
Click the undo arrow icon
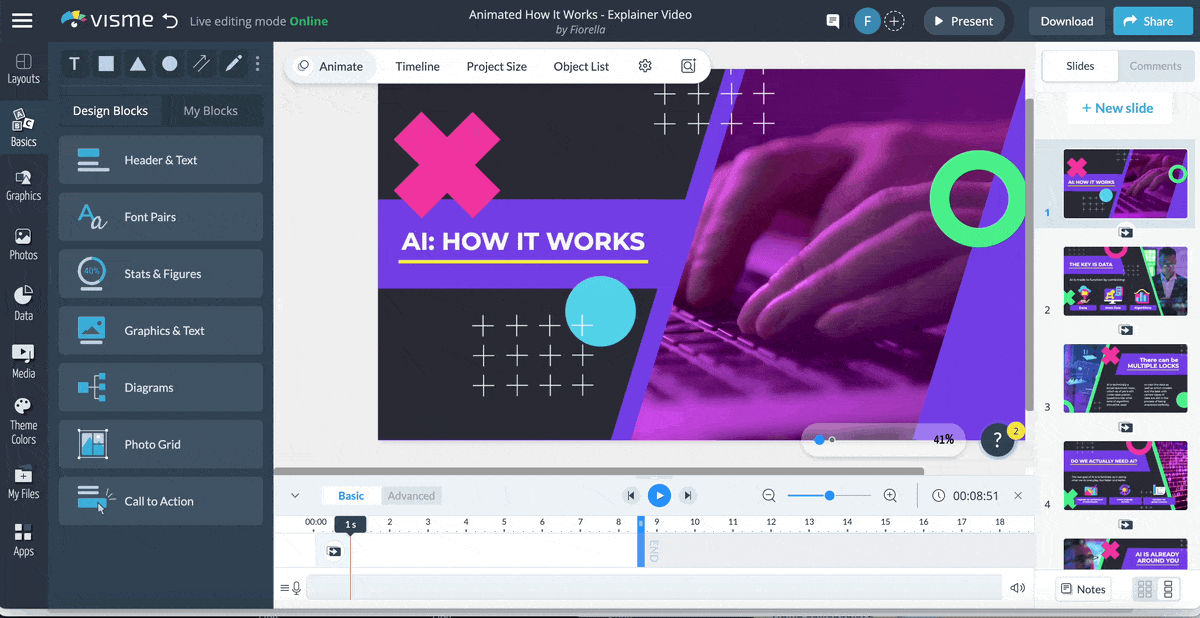click(x=170, y=21)
